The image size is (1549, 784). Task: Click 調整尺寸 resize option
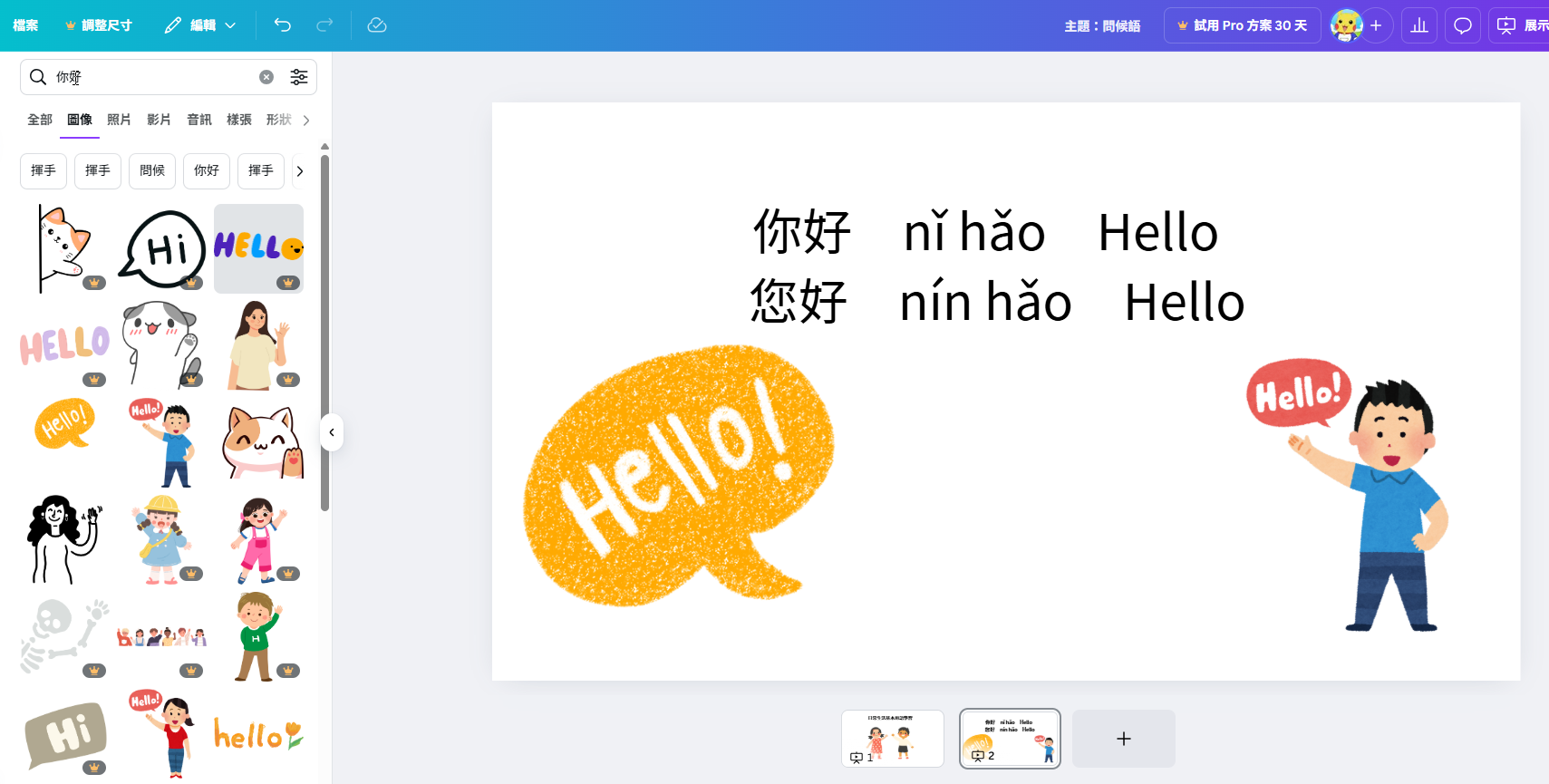pyautogui.click(x=99, y=25)
